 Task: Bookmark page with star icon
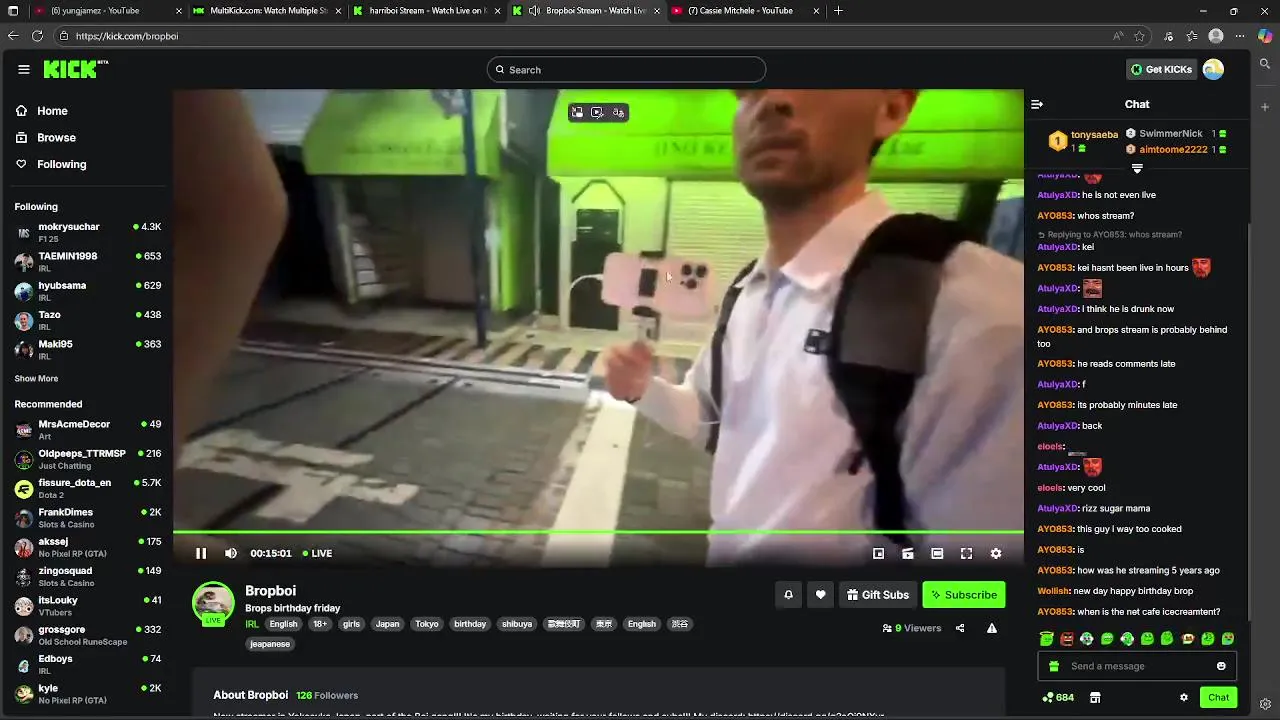point(1139,36)
